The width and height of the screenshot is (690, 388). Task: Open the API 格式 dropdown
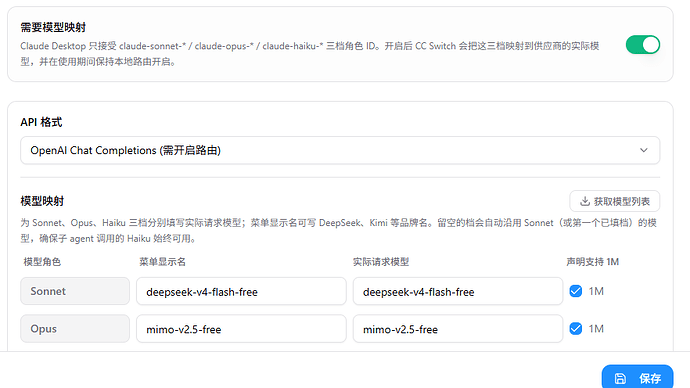(x=340, y=150)
